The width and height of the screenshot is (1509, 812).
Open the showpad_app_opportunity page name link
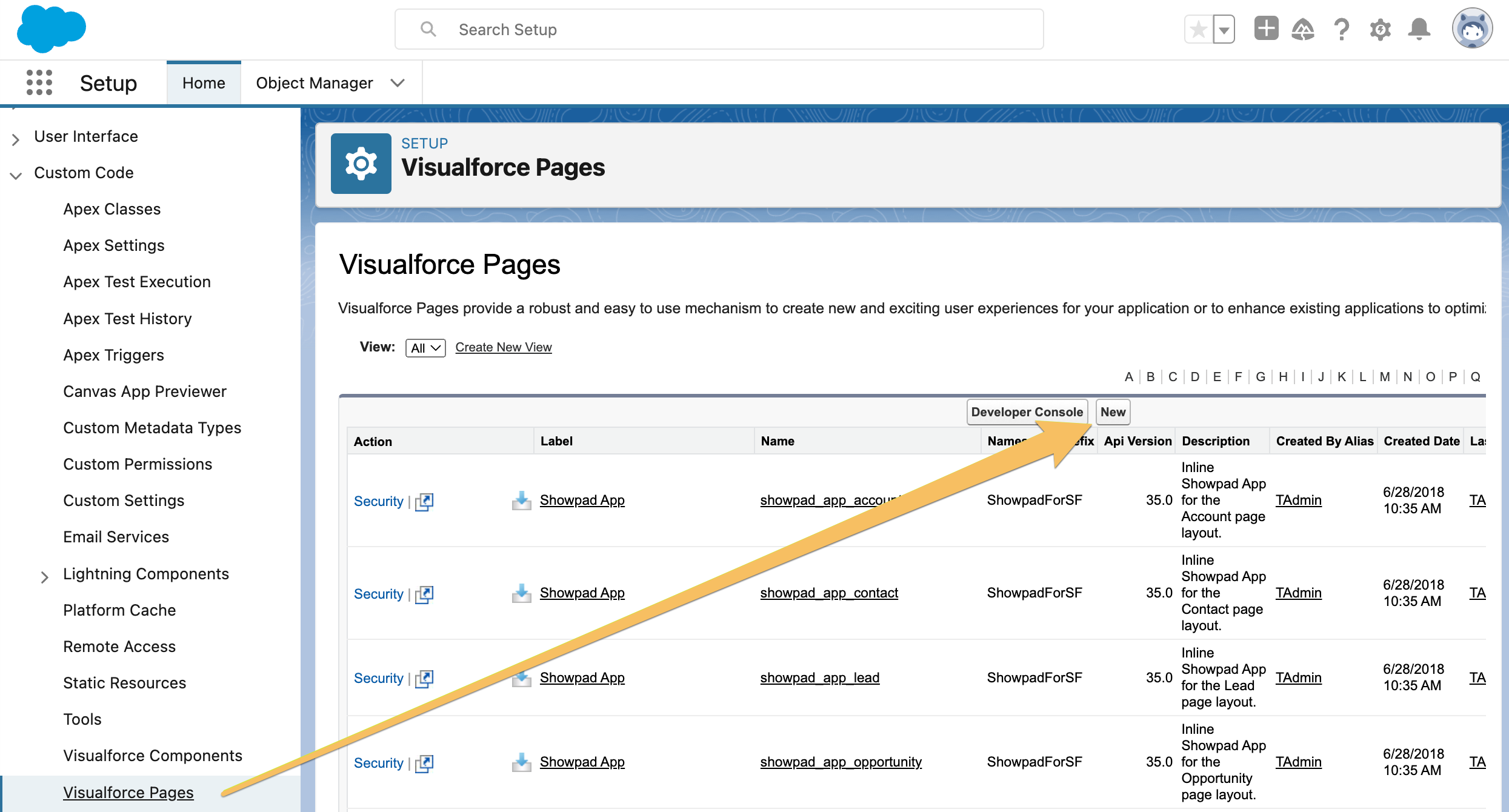841,762
